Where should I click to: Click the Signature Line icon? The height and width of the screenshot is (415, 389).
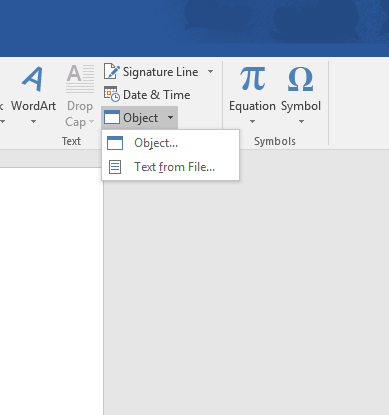click(111, 71)
